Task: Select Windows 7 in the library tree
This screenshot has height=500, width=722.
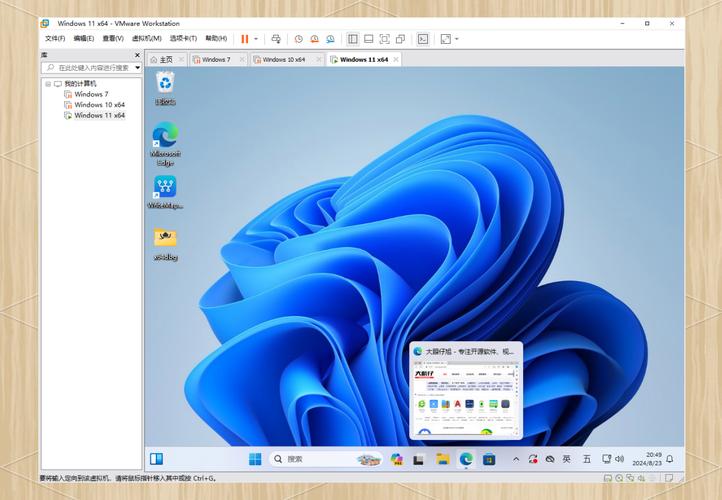Action: tap(91, 94)
